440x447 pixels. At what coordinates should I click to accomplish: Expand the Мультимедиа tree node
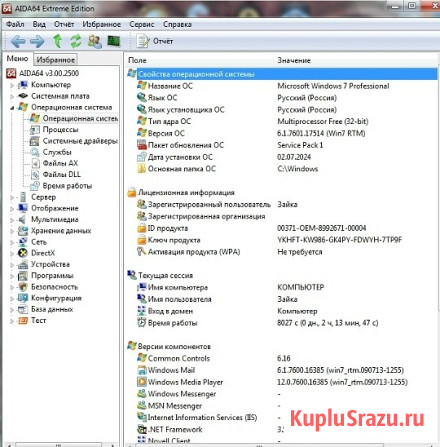12,220
